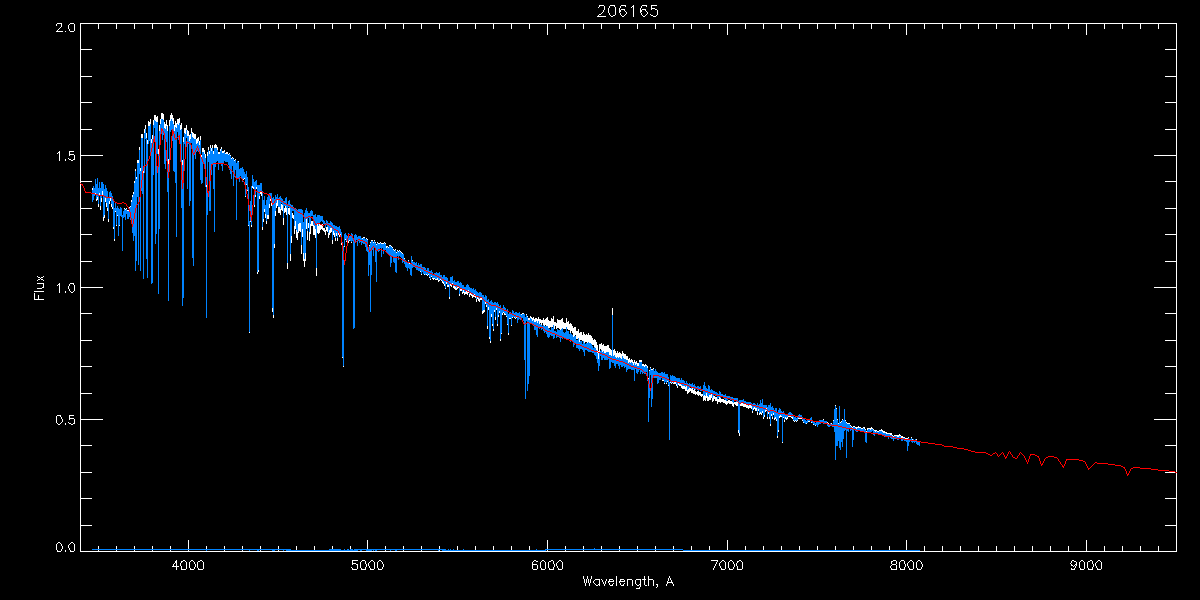Click the Flux axis label

[x=40, y=287]
